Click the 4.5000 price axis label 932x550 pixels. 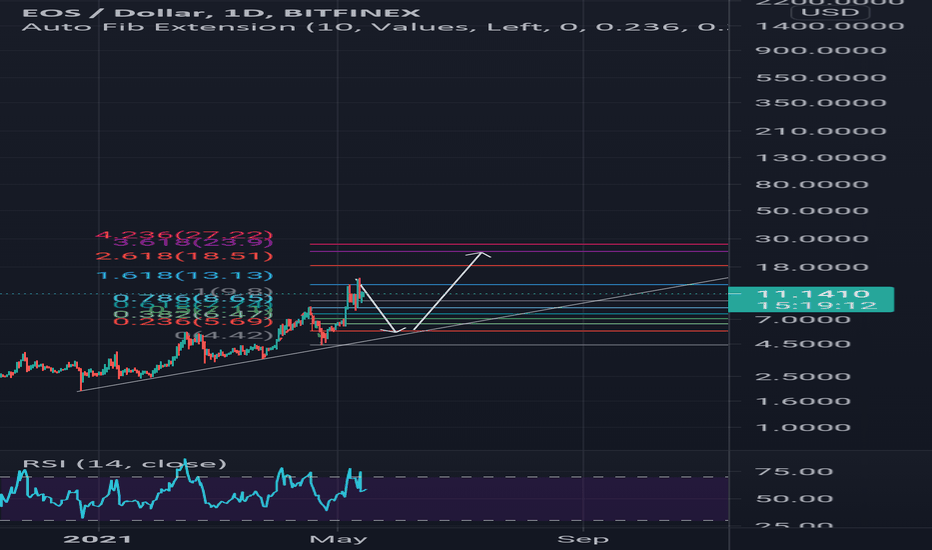pyautogui.click(x=803, y=344)
